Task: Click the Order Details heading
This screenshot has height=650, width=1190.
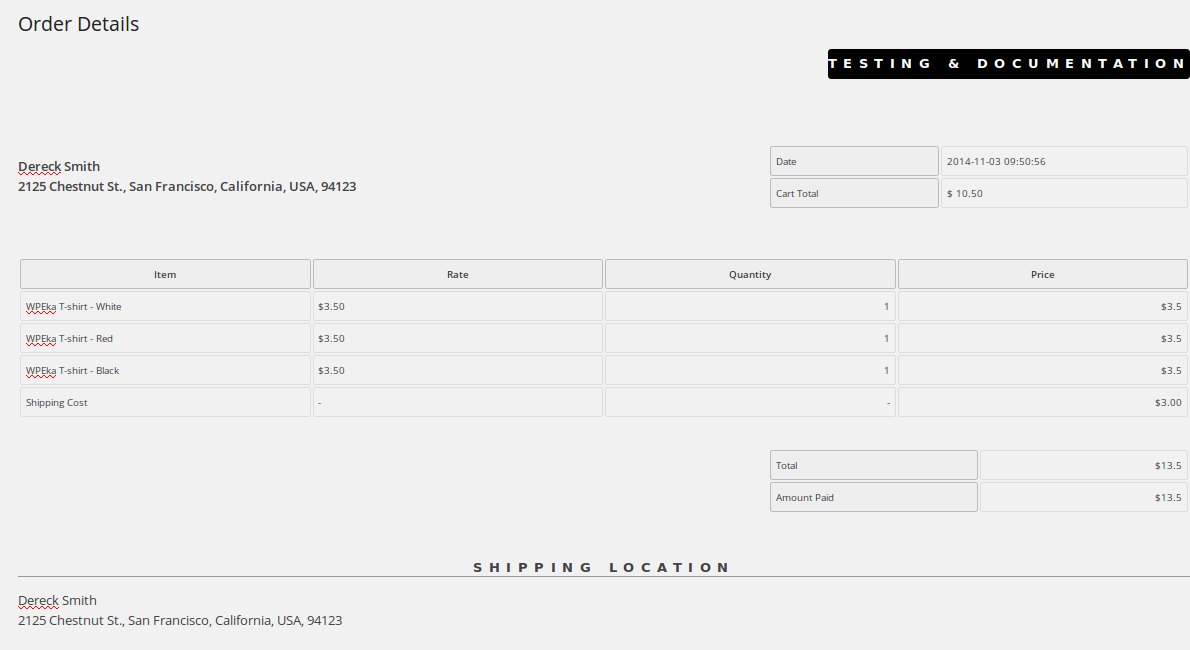Action: [x=79, y=24]
